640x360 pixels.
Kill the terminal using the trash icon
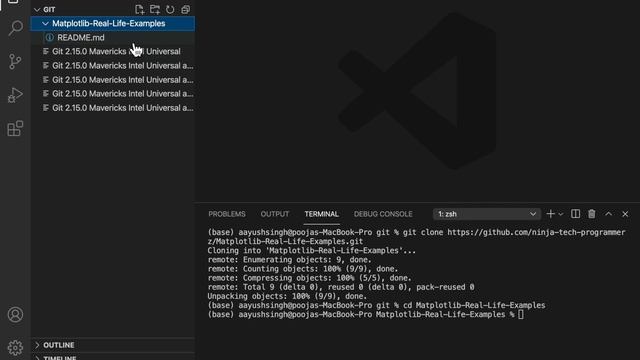[592, 214]
